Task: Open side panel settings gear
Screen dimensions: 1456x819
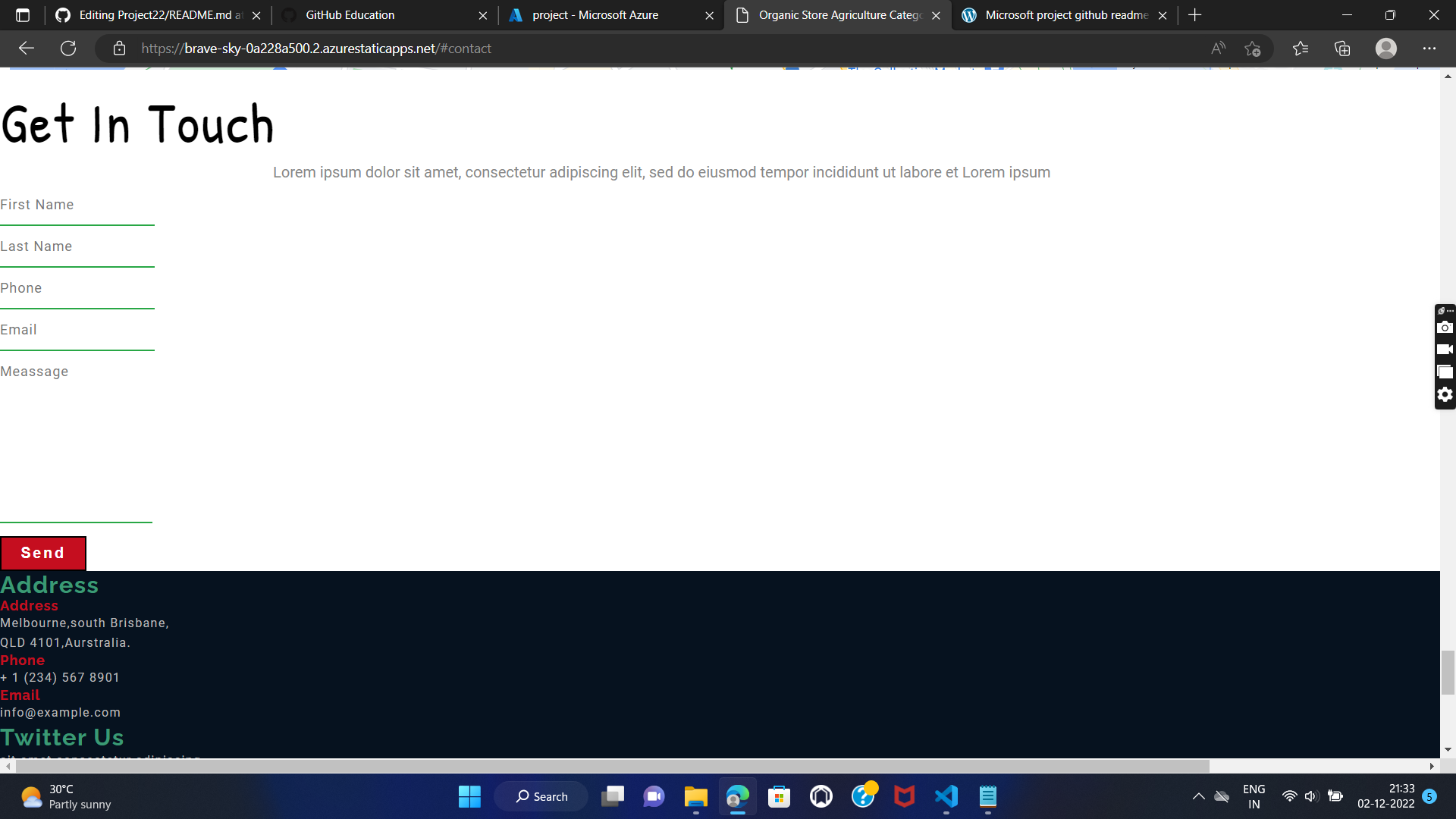Action: [x=1445, y=394]
